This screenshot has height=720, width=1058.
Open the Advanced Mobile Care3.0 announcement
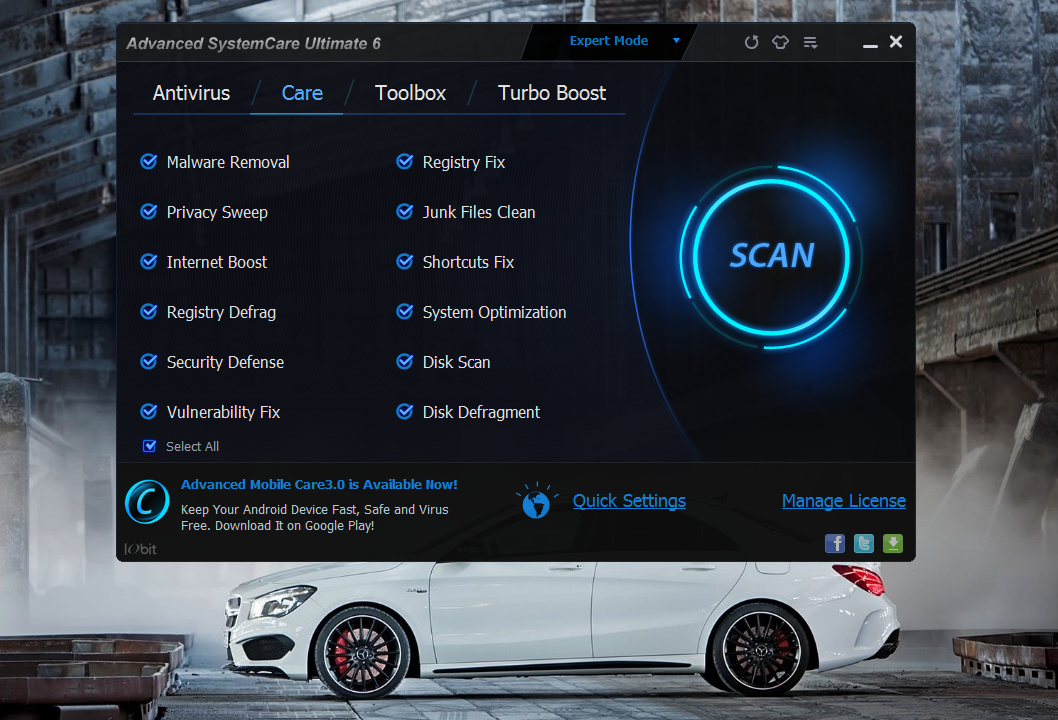(318, 484)
